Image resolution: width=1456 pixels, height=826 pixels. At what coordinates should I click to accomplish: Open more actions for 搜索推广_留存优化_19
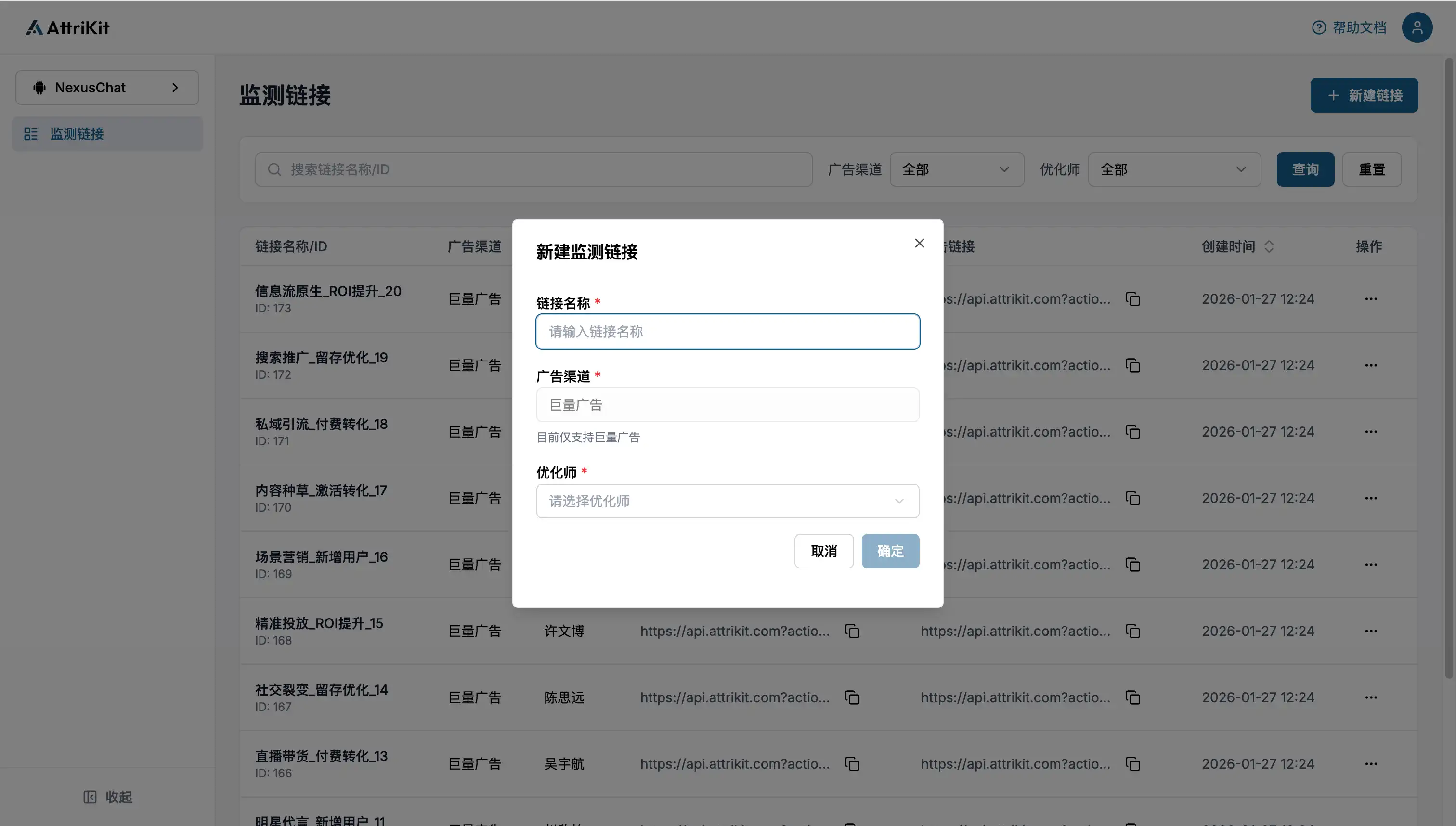1371,365
